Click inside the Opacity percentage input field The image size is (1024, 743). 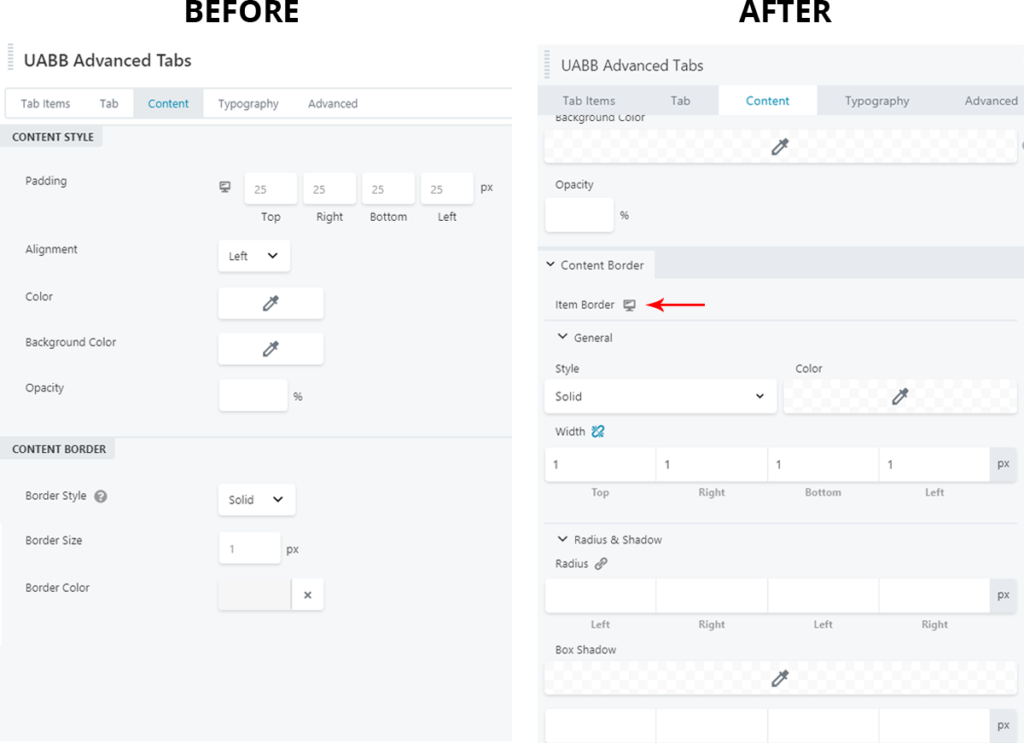click(253, 395)
